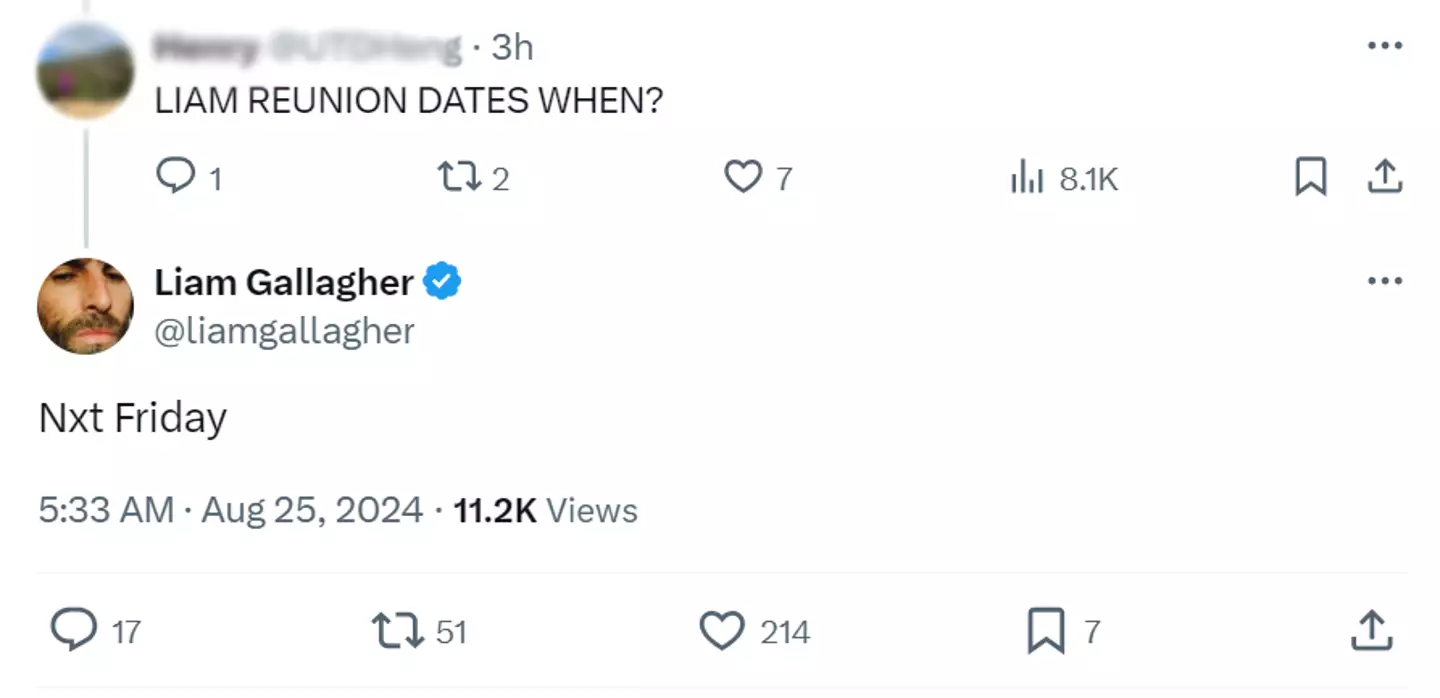
Task: Like the "Nxt Friday" tweet
Action: 721,631
